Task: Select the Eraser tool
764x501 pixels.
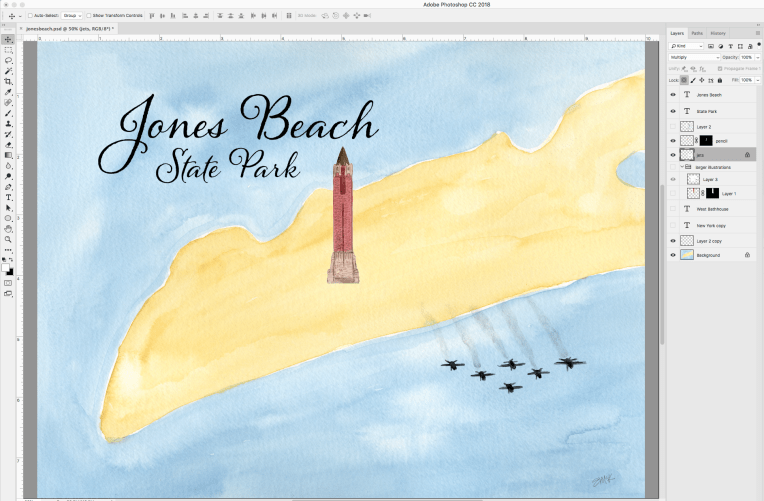Action: [8, 145]
